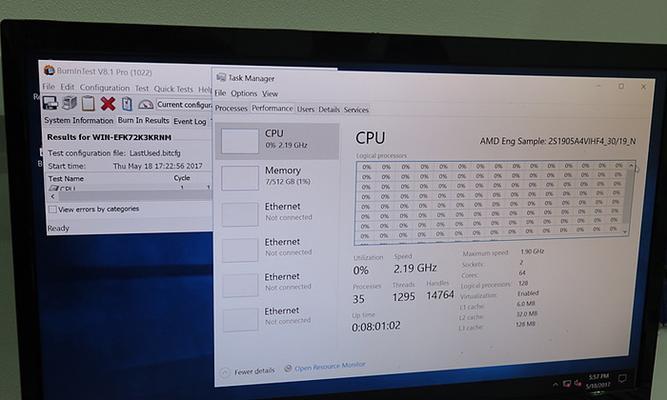Screen dimensions: 667x400
Task: Select the Performance tab in Task Manager
Action: [x=272, y=108]
